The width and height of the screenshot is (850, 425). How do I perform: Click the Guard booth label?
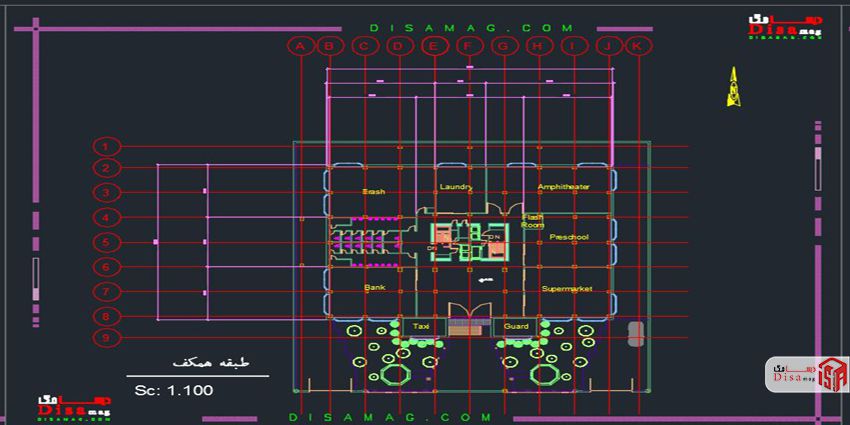pyautogui.click(x=516, y=327)
